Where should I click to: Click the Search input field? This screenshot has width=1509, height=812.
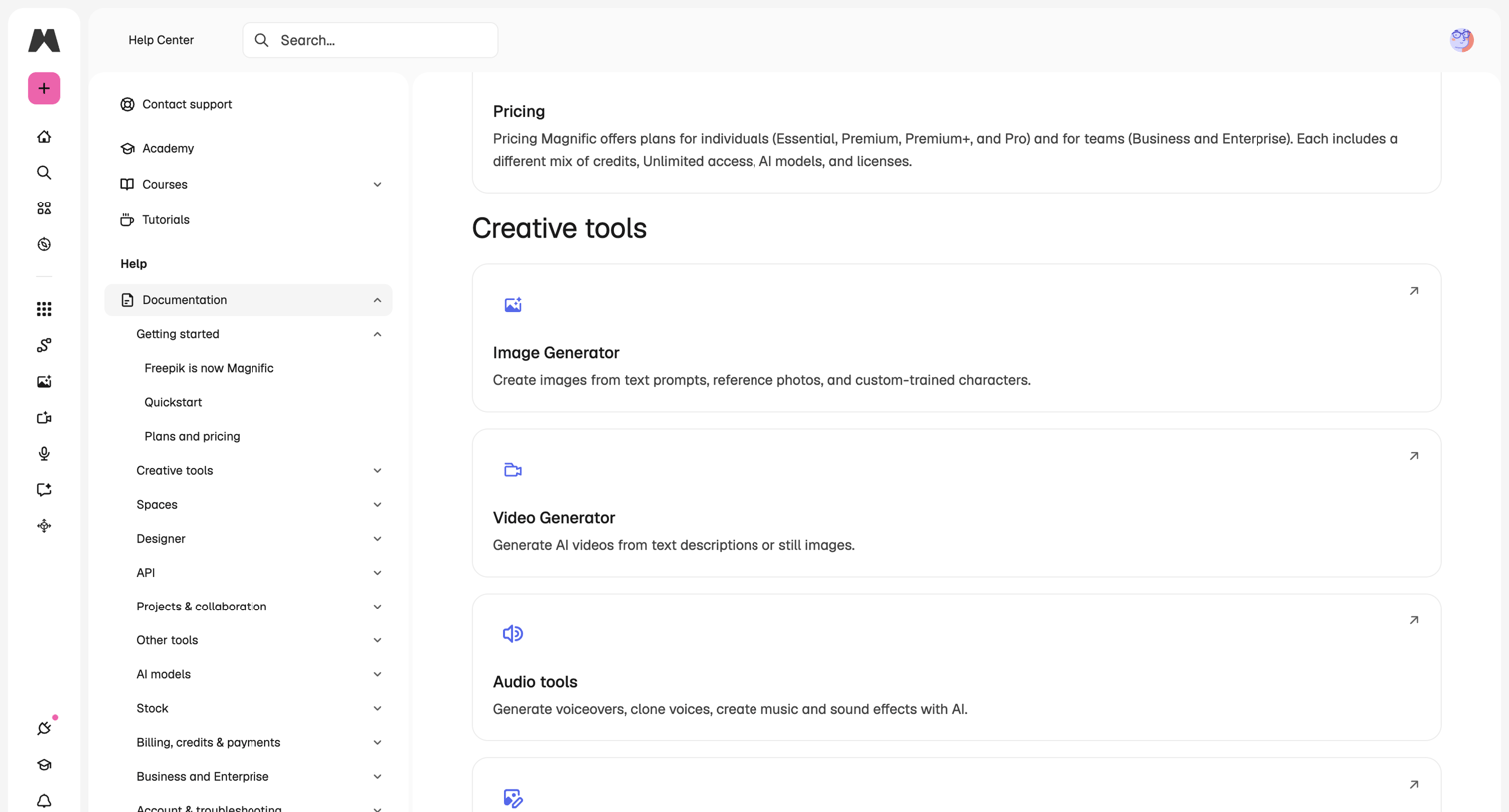tap(370, 40)
